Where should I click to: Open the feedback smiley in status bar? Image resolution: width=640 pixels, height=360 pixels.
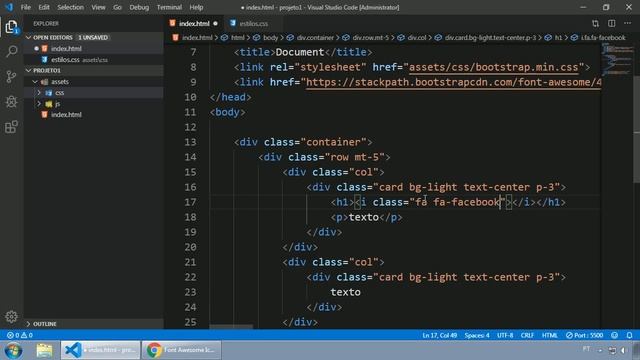point(615,335)
